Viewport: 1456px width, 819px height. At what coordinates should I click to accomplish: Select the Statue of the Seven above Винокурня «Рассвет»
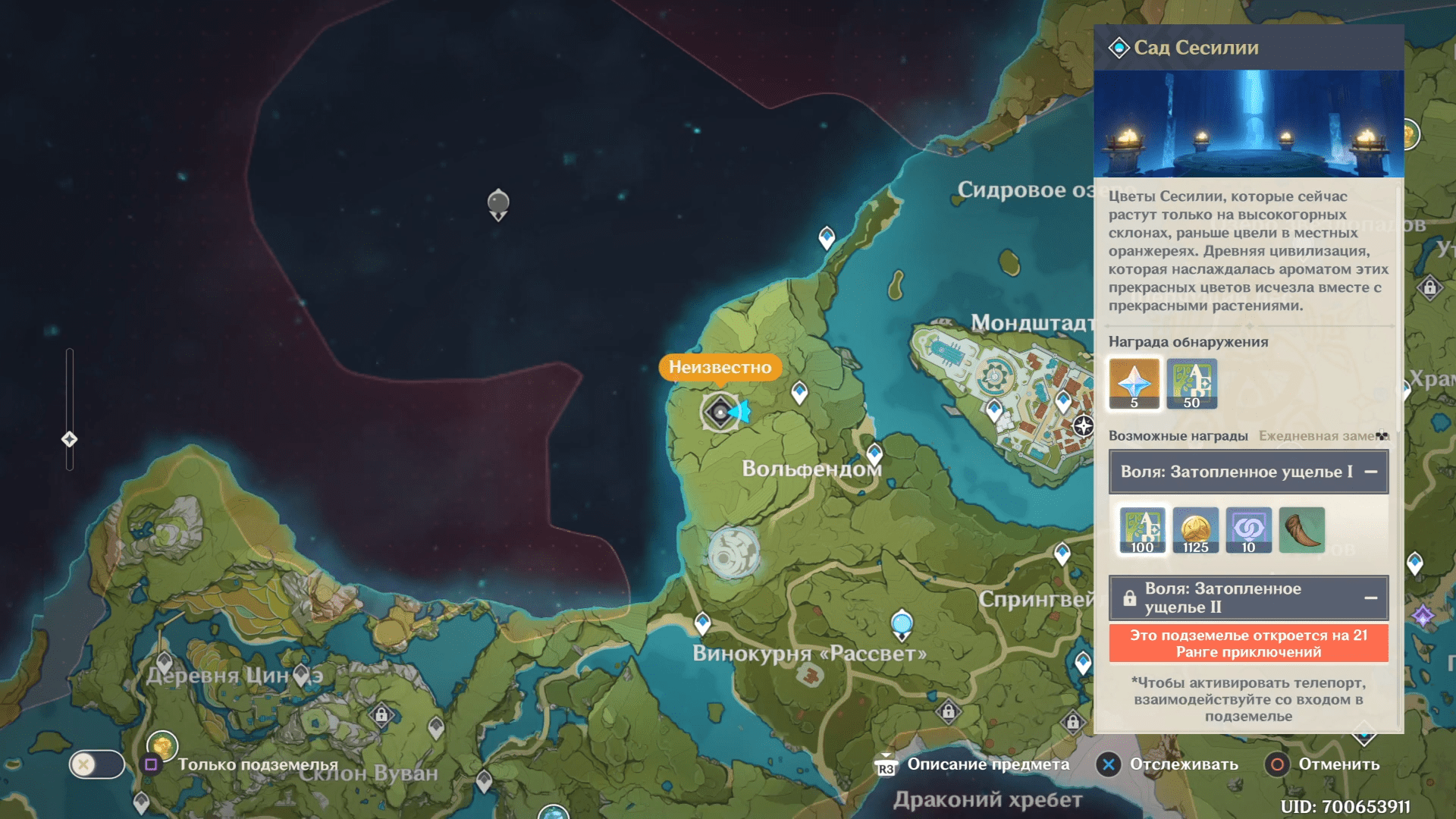point(902,625)
